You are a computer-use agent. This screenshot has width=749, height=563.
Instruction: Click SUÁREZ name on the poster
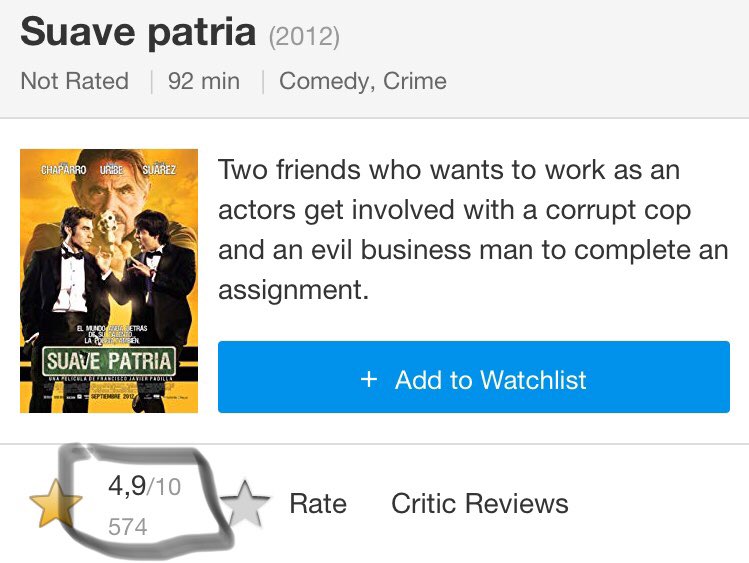point(159,170)
